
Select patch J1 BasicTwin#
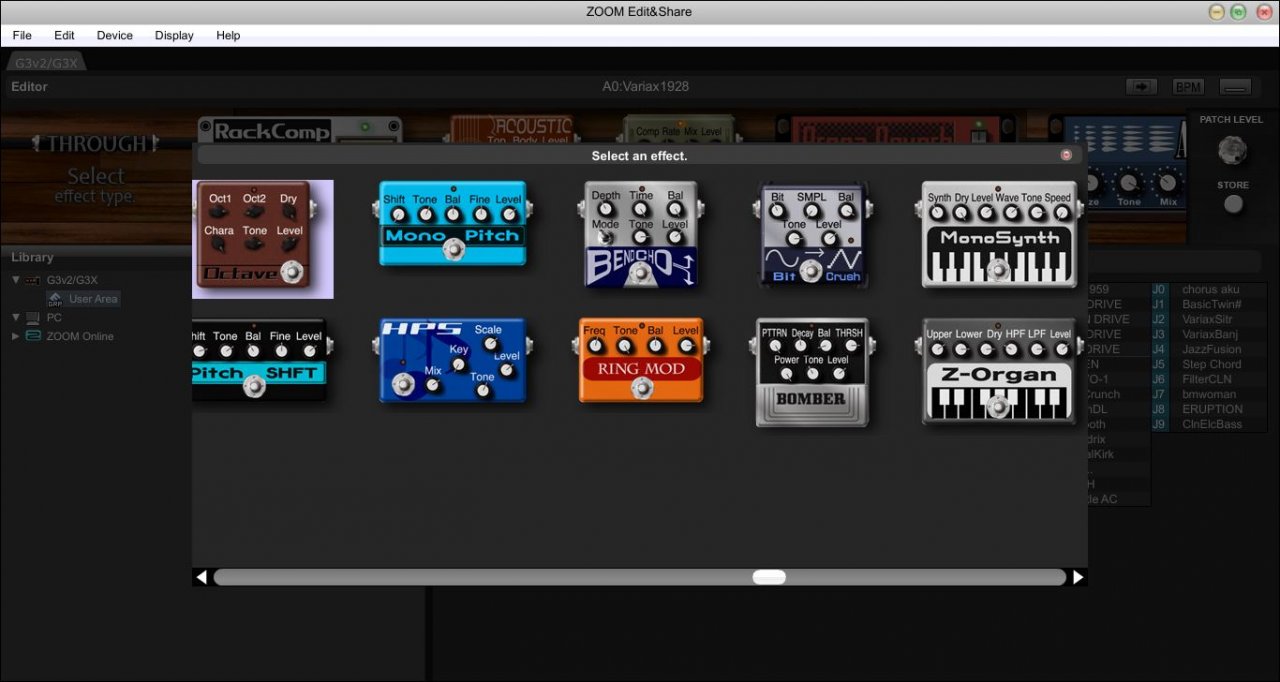1208,304
